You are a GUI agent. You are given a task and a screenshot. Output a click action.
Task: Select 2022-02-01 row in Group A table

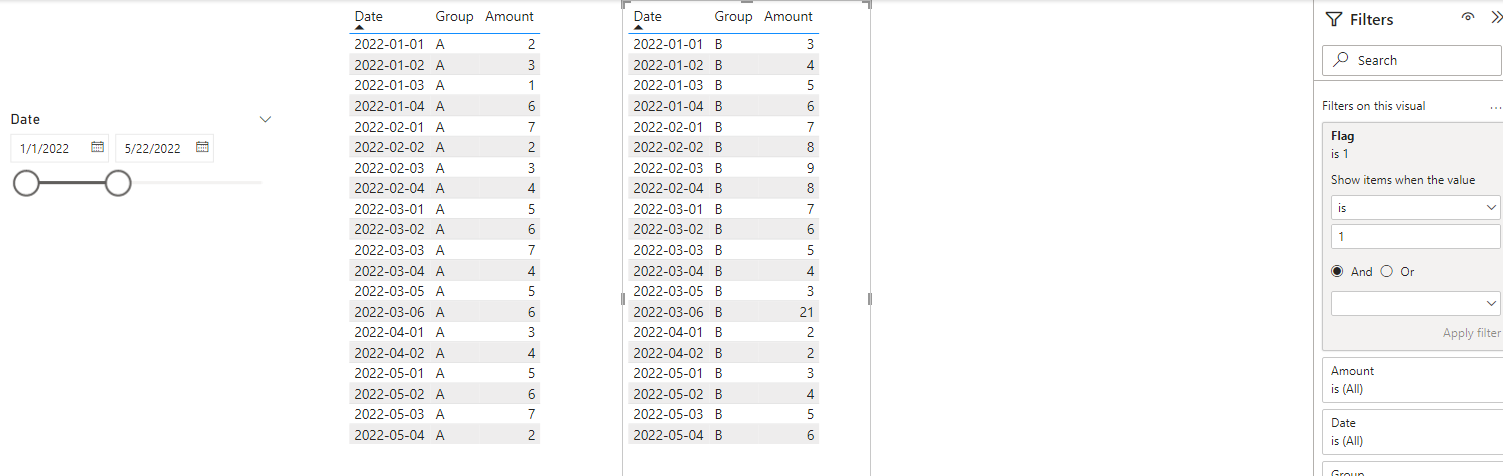pos(444,127)
